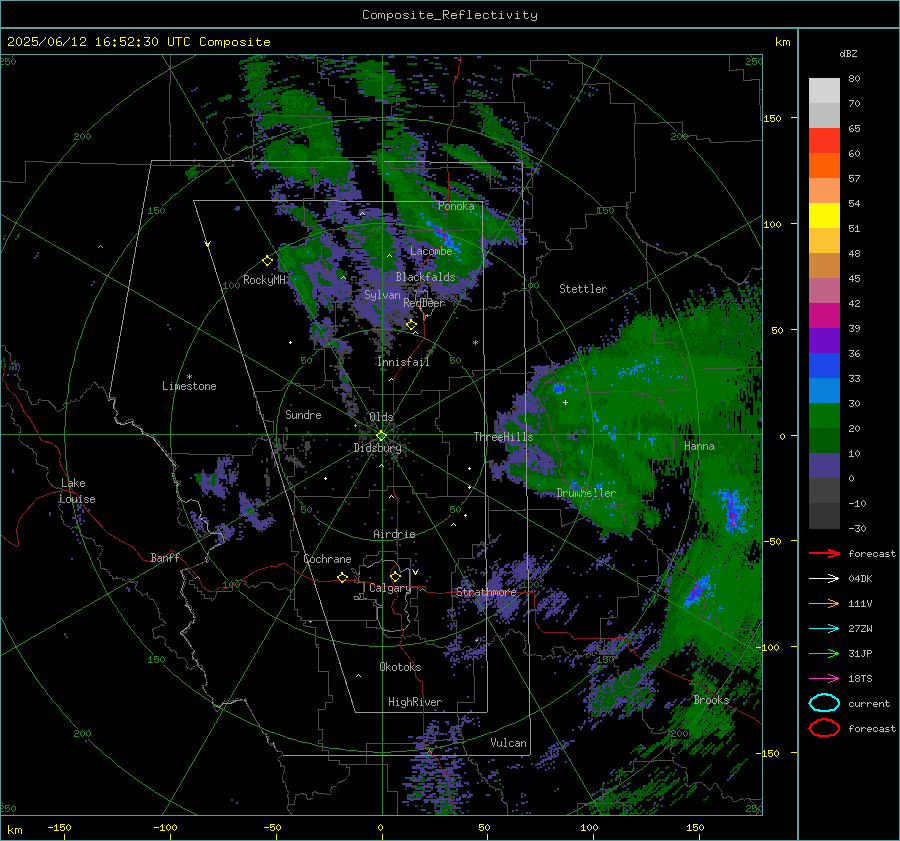900x841 pixels.
Task: Click the 'current' legend text
Action: (x=869, y=704)
